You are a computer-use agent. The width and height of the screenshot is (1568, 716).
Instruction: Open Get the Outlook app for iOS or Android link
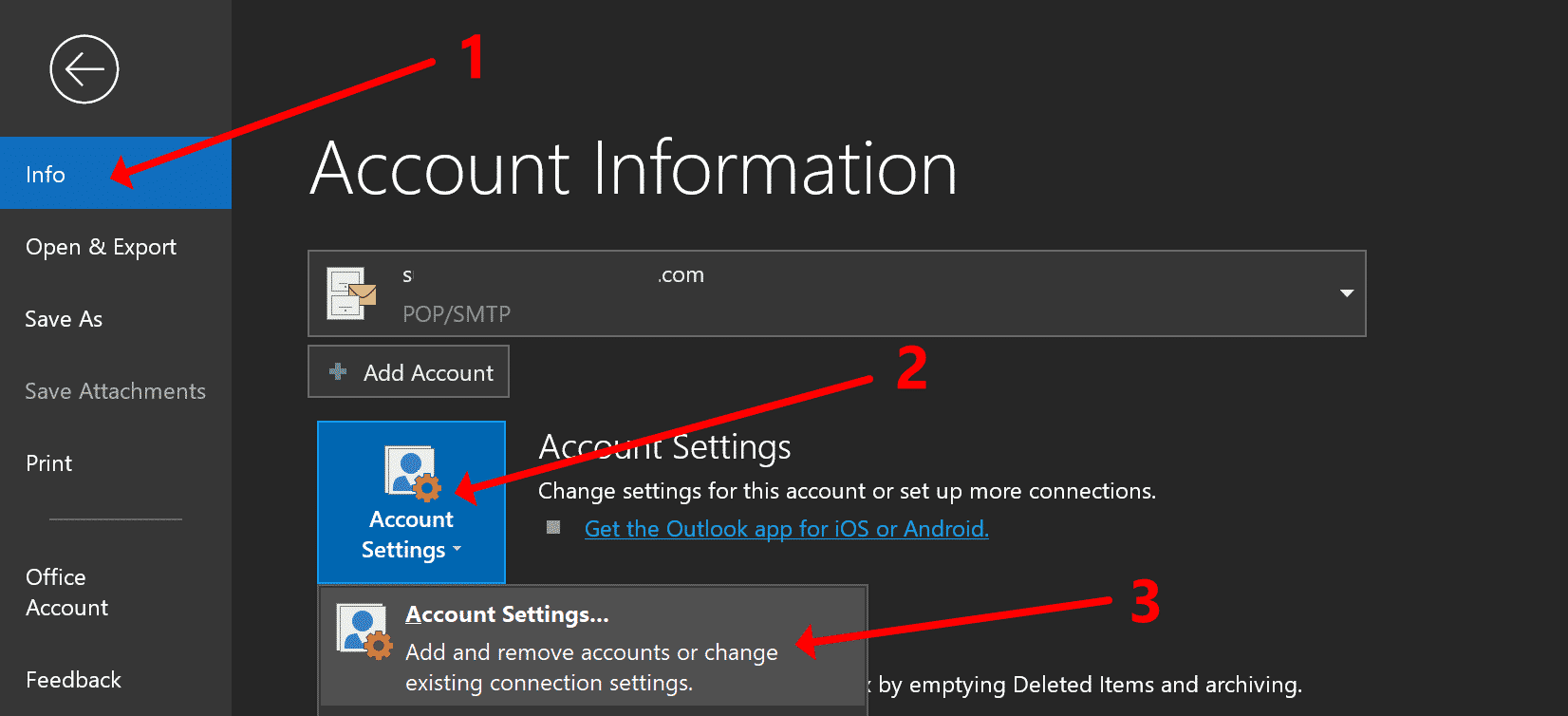[787, 529]
